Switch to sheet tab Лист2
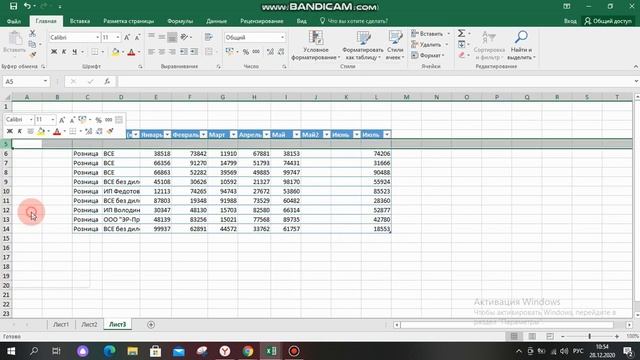 click(89, 324)
